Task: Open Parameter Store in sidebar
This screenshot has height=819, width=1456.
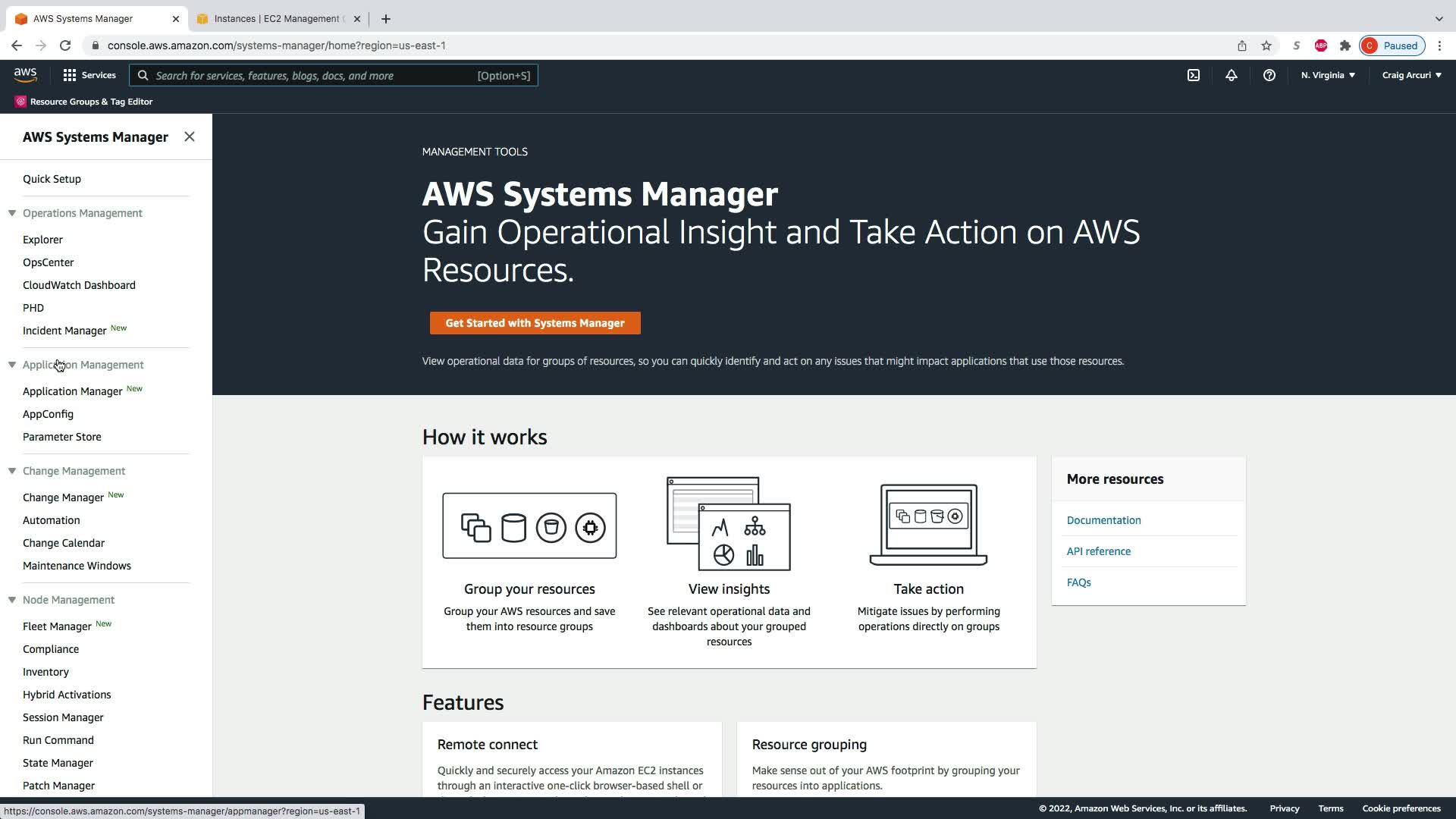Action: (62, 437)
